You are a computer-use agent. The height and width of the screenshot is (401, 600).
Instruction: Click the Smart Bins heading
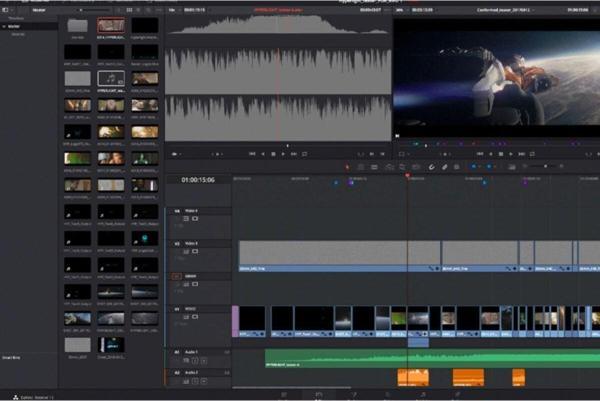point(11,358)
